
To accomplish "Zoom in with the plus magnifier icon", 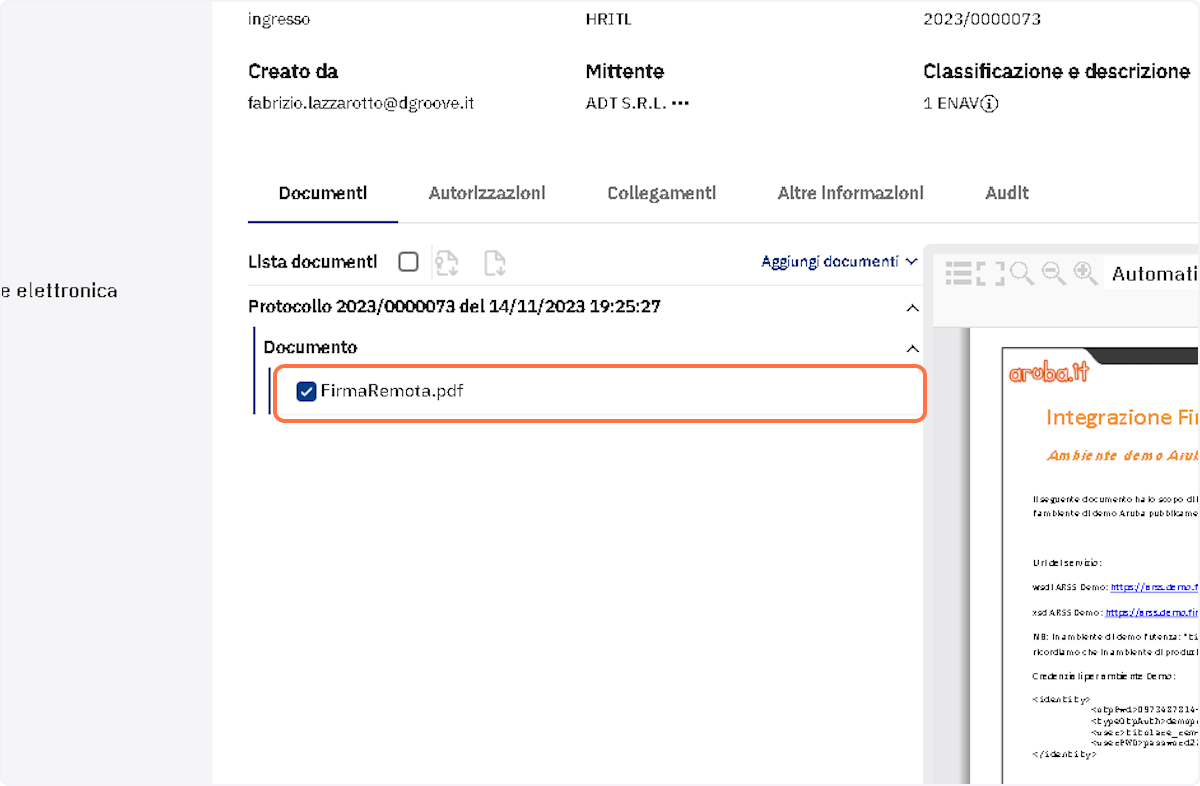I will [x=1086, y=273].
